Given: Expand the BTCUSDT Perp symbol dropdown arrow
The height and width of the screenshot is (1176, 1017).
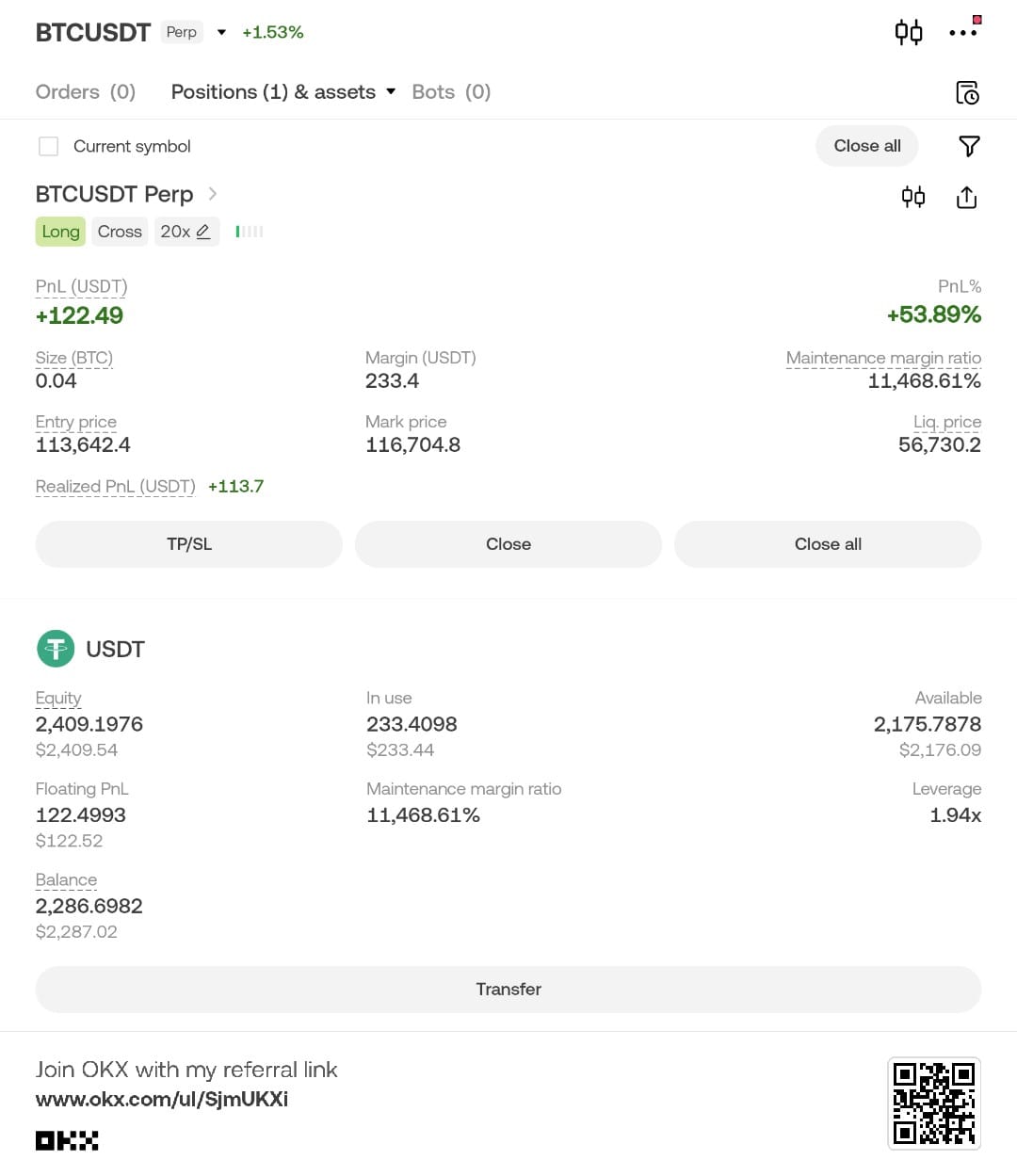Looking at the screenshot, I should (221, 32).
